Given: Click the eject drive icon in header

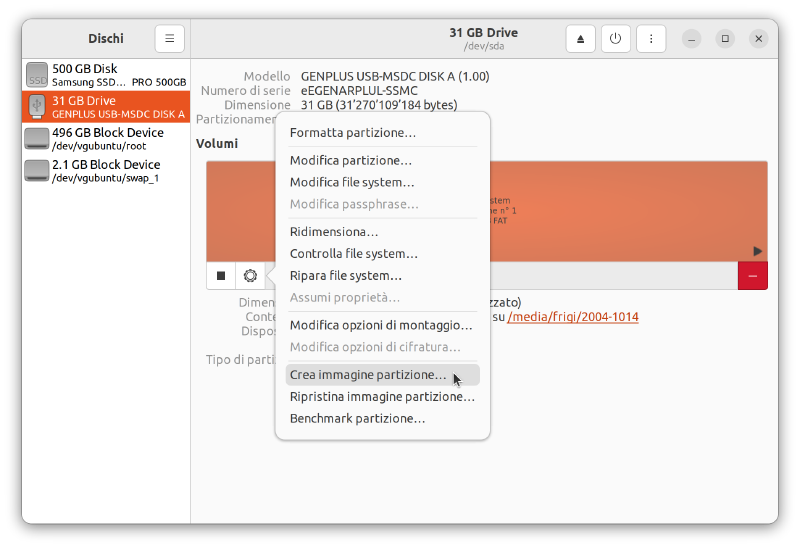Looking at the screenshot, I should click(580, 39).
